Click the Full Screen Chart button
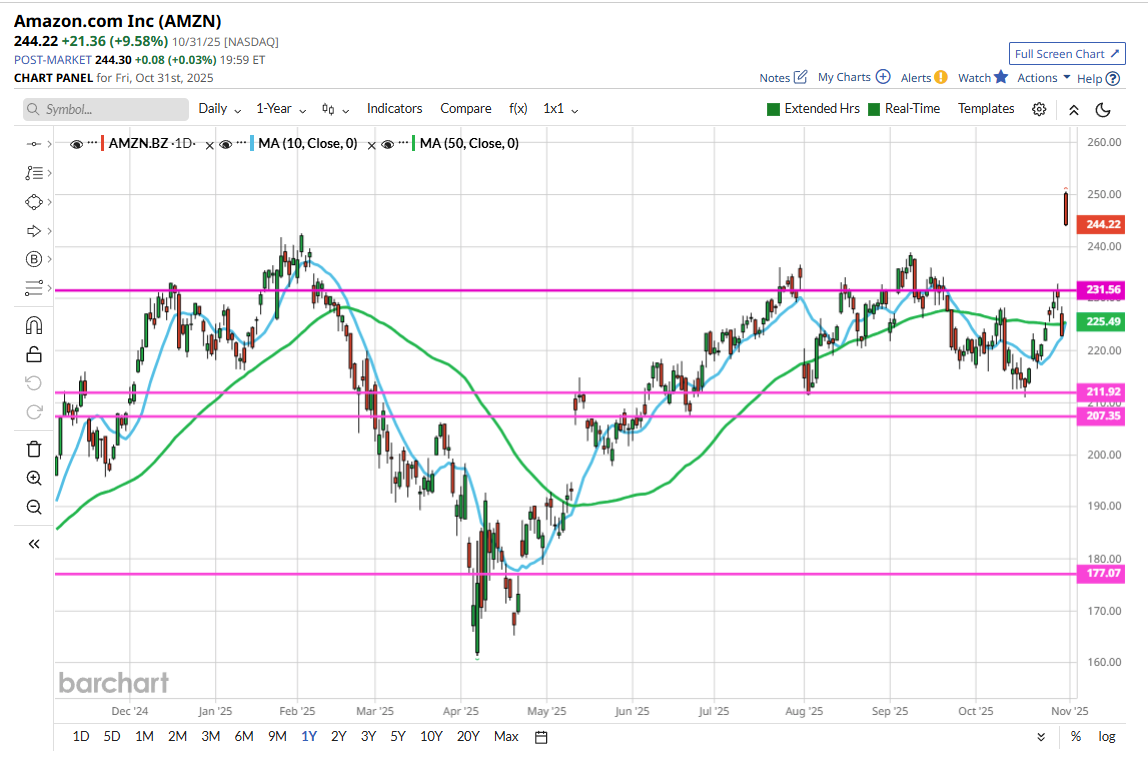The width and height of the screenshot is (1148, 759). click(x=1066, y=54)
